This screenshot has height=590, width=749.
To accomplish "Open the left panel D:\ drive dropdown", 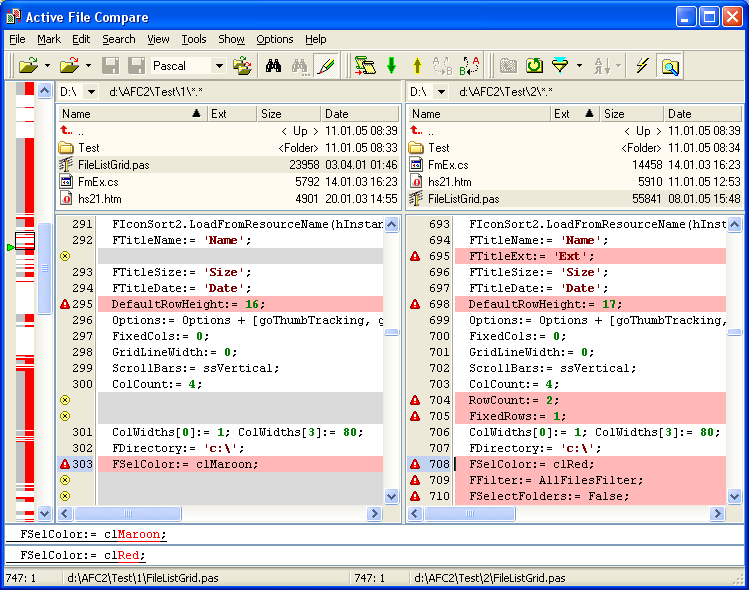I will pyautogui.click(x=91, y=92).
